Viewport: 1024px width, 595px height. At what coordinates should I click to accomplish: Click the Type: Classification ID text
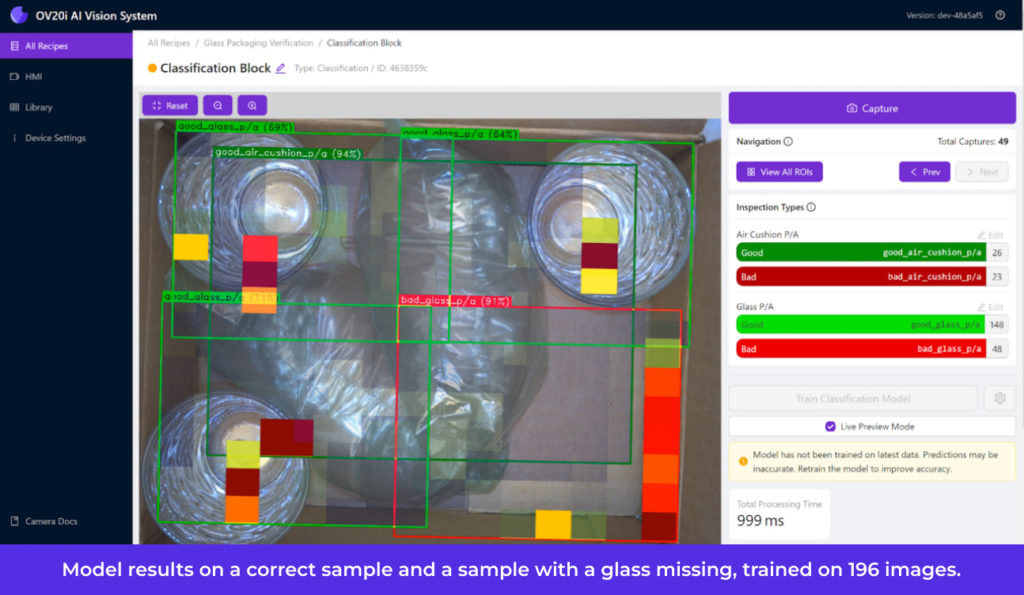[360, 68]
